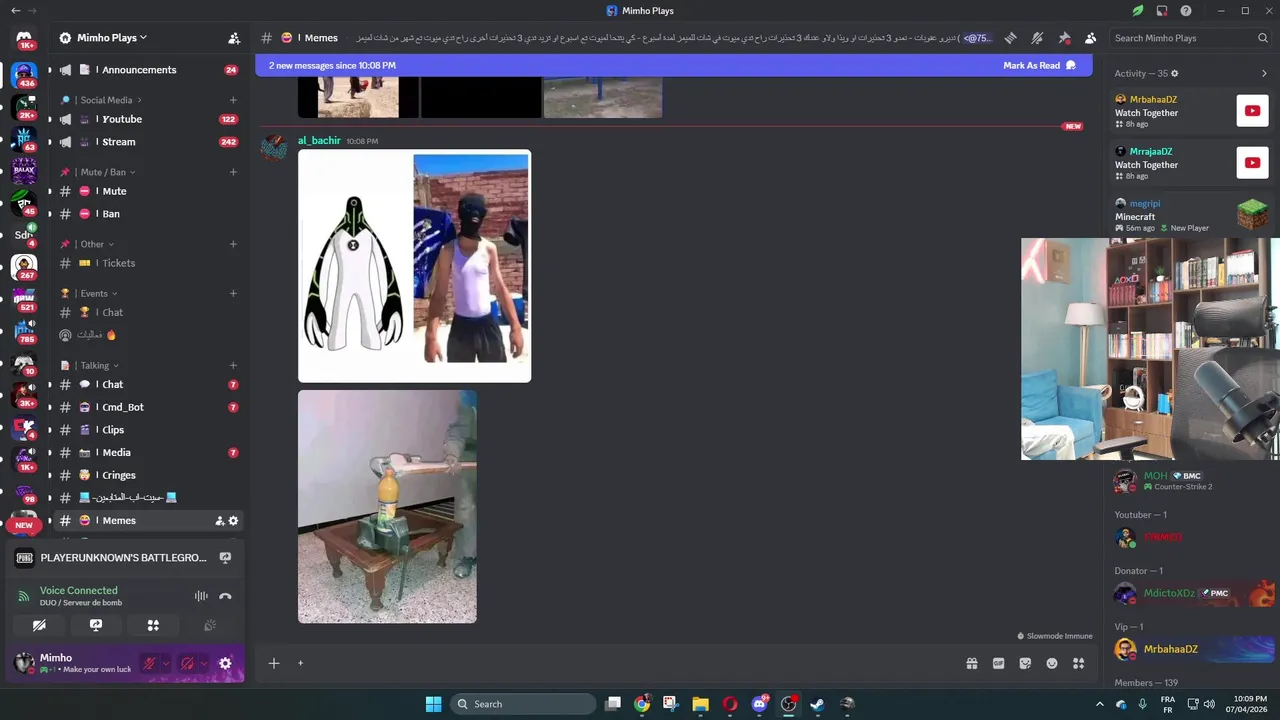Click the message attachment plus button

(273, 663)
